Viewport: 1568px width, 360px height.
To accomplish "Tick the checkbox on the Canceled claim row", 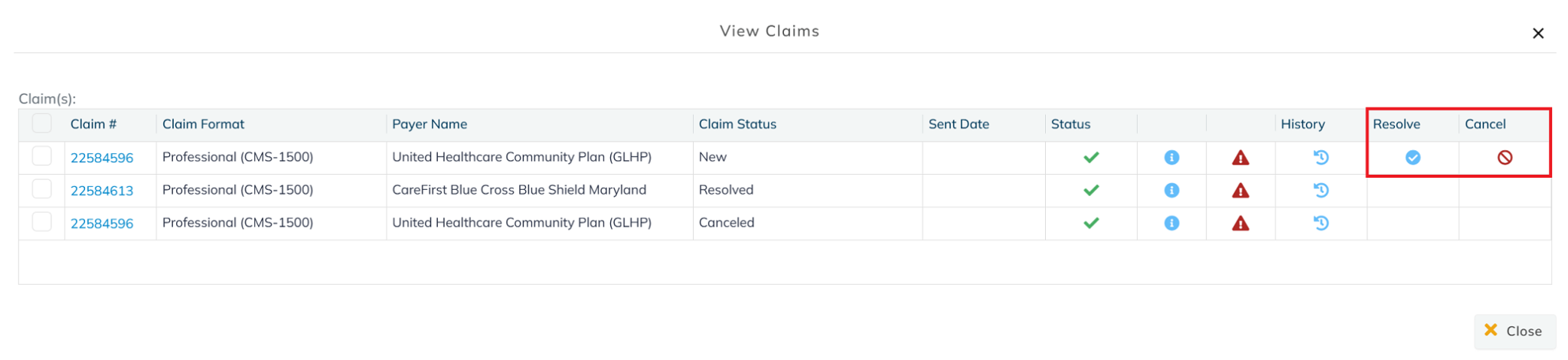I will pos(42,222).
